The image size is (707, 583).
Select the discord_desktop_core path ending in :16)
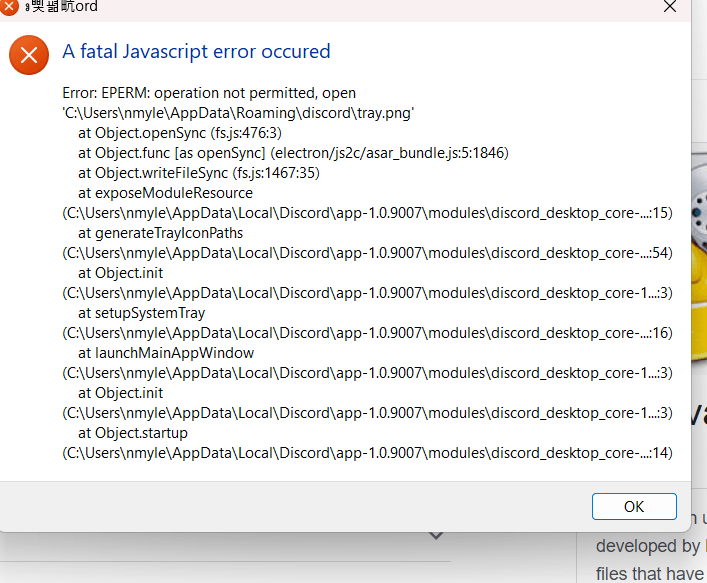click(x=367, y=333)
